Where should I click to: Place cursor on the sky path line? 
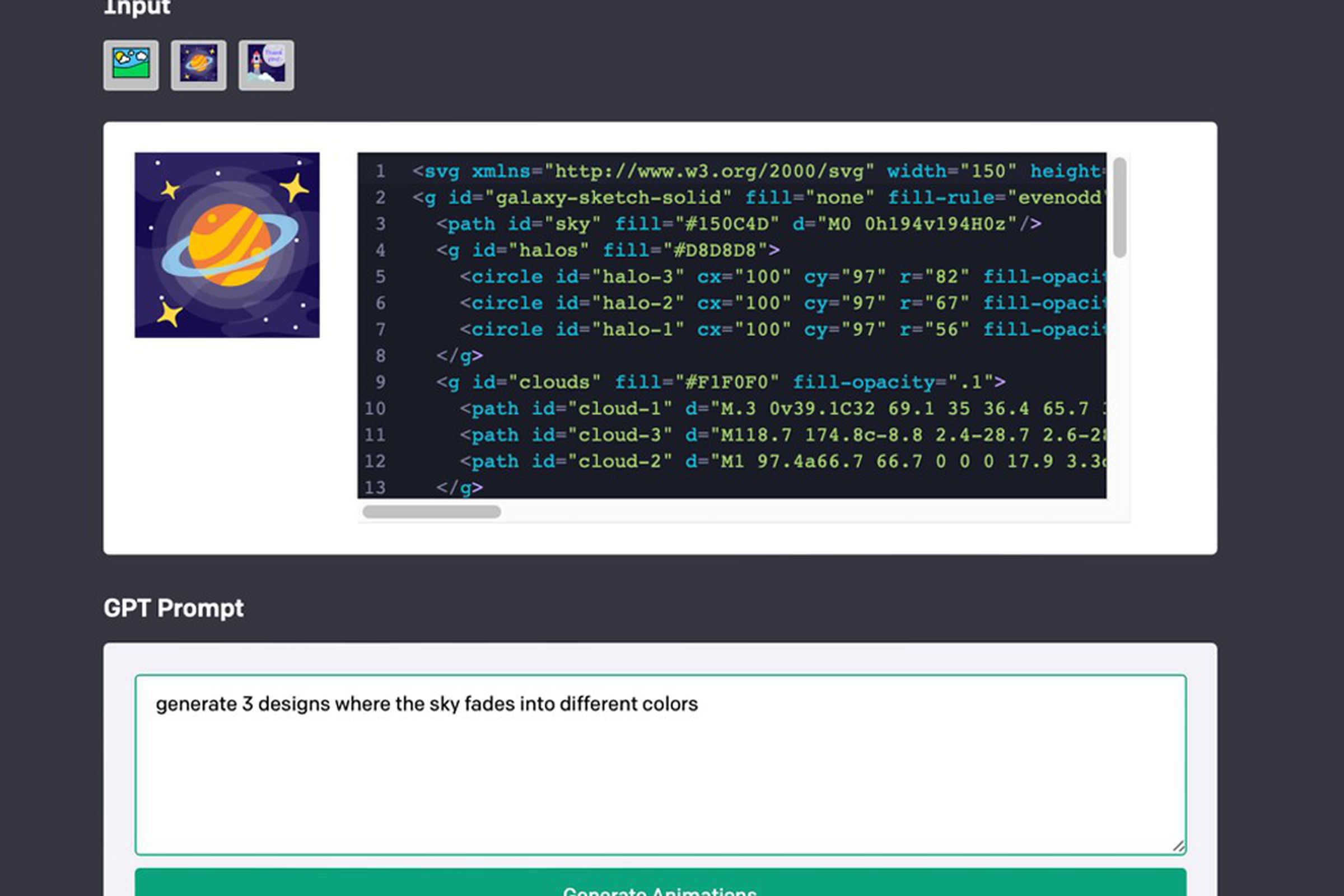(737, 224)
